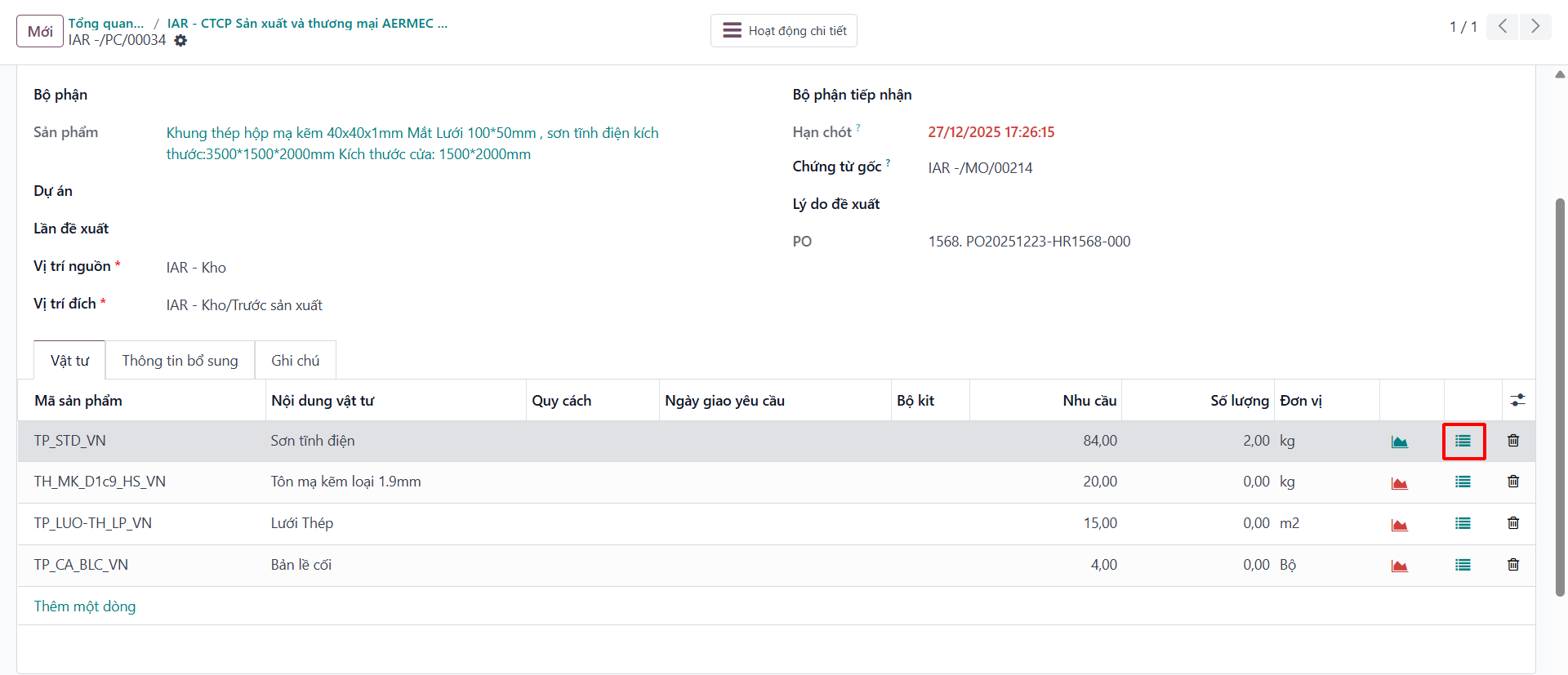Screen dimensions: 1568x675
Task: Open forecast chart for Tôn mạ kẽm row
Action: [1399, 482]
